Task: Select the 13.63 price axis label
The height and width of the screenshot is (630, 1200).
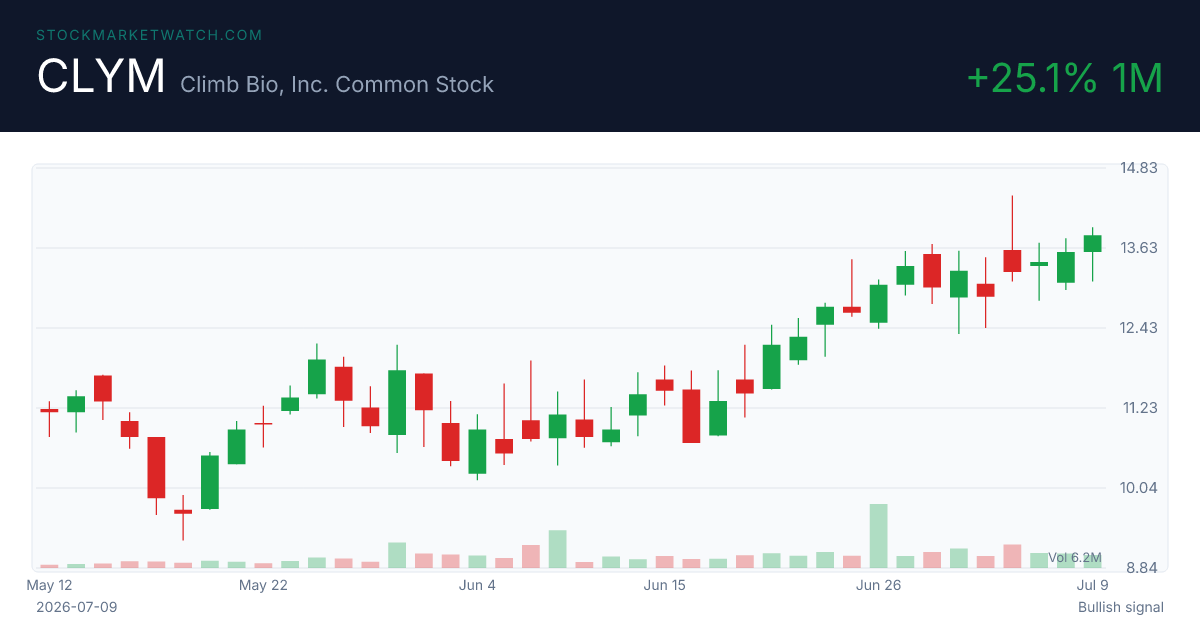Action: 1137,247
